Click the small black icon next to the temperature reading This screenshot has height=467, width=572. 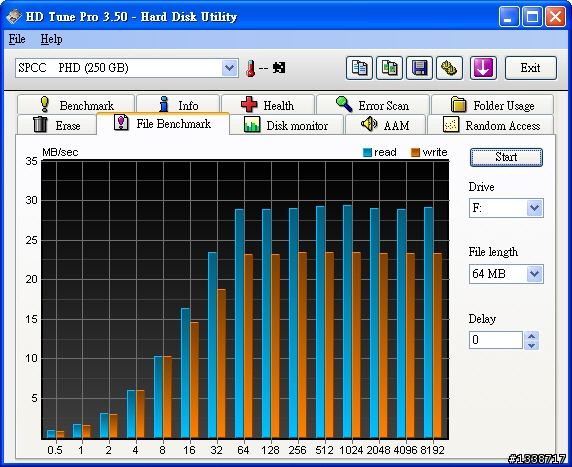point(279,68)
